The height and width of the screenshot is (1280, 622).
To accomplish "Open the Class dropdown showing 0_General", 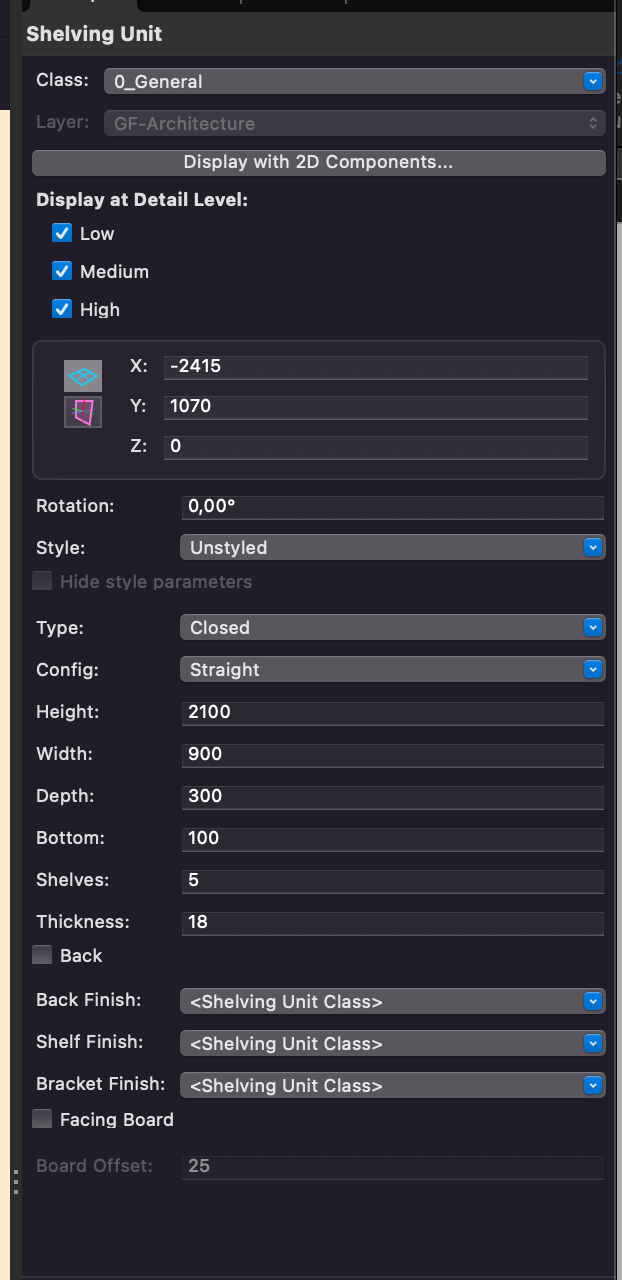I will (x=355, y=82).
